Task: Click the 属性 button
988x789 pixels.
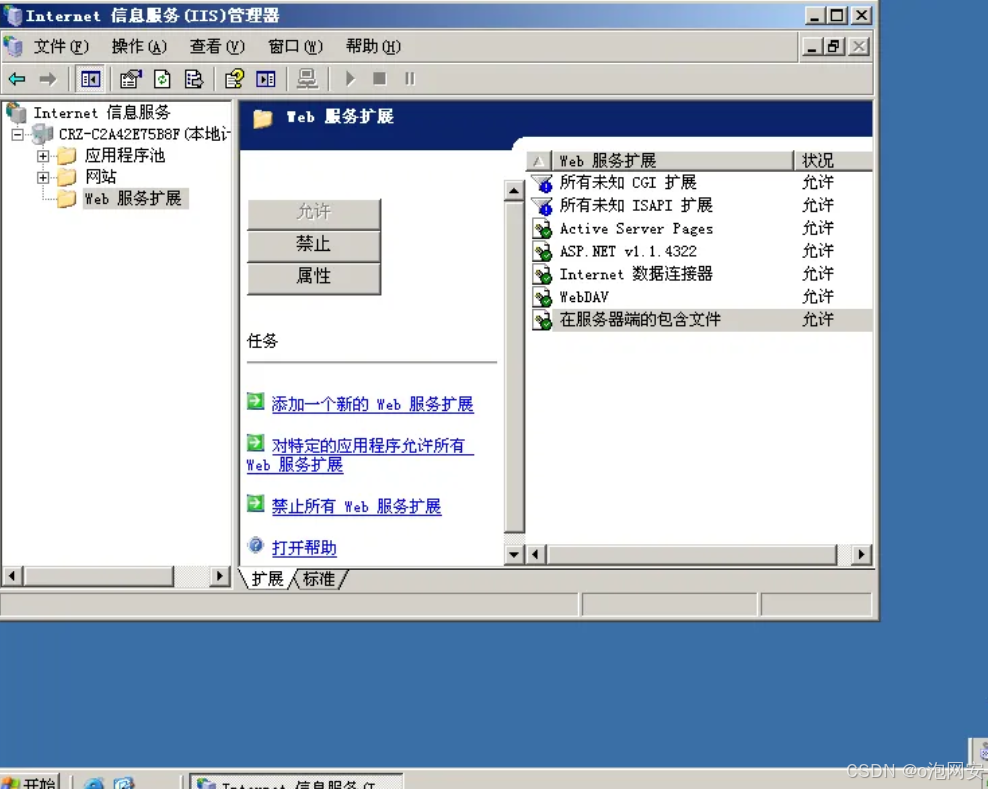Action: pyautogui.click(x=314, y=277)
